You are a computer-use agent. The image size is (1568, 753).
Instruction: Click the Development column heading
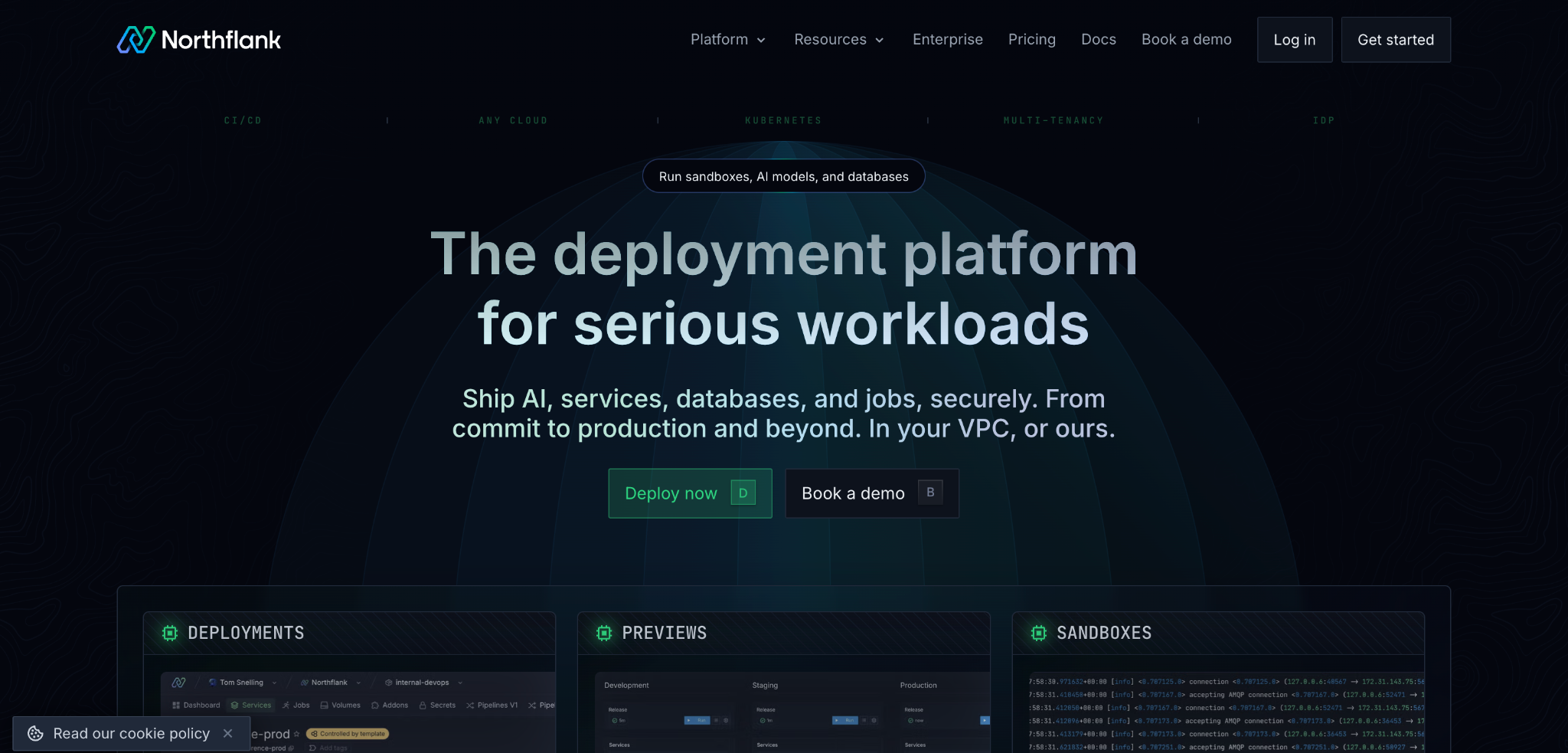tap(626, 686)
